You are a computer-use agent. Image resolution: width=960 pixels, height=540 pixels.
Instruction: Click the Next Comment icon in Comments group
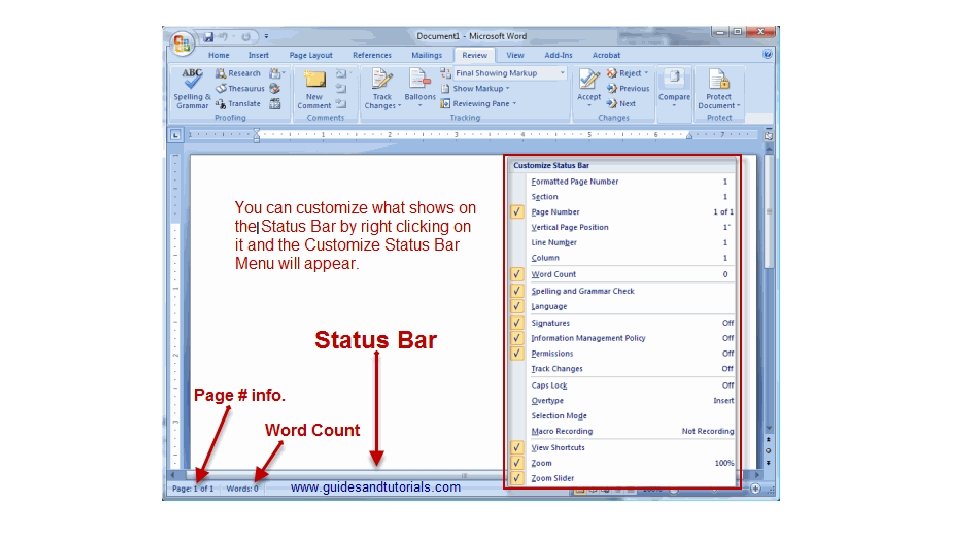341,103
